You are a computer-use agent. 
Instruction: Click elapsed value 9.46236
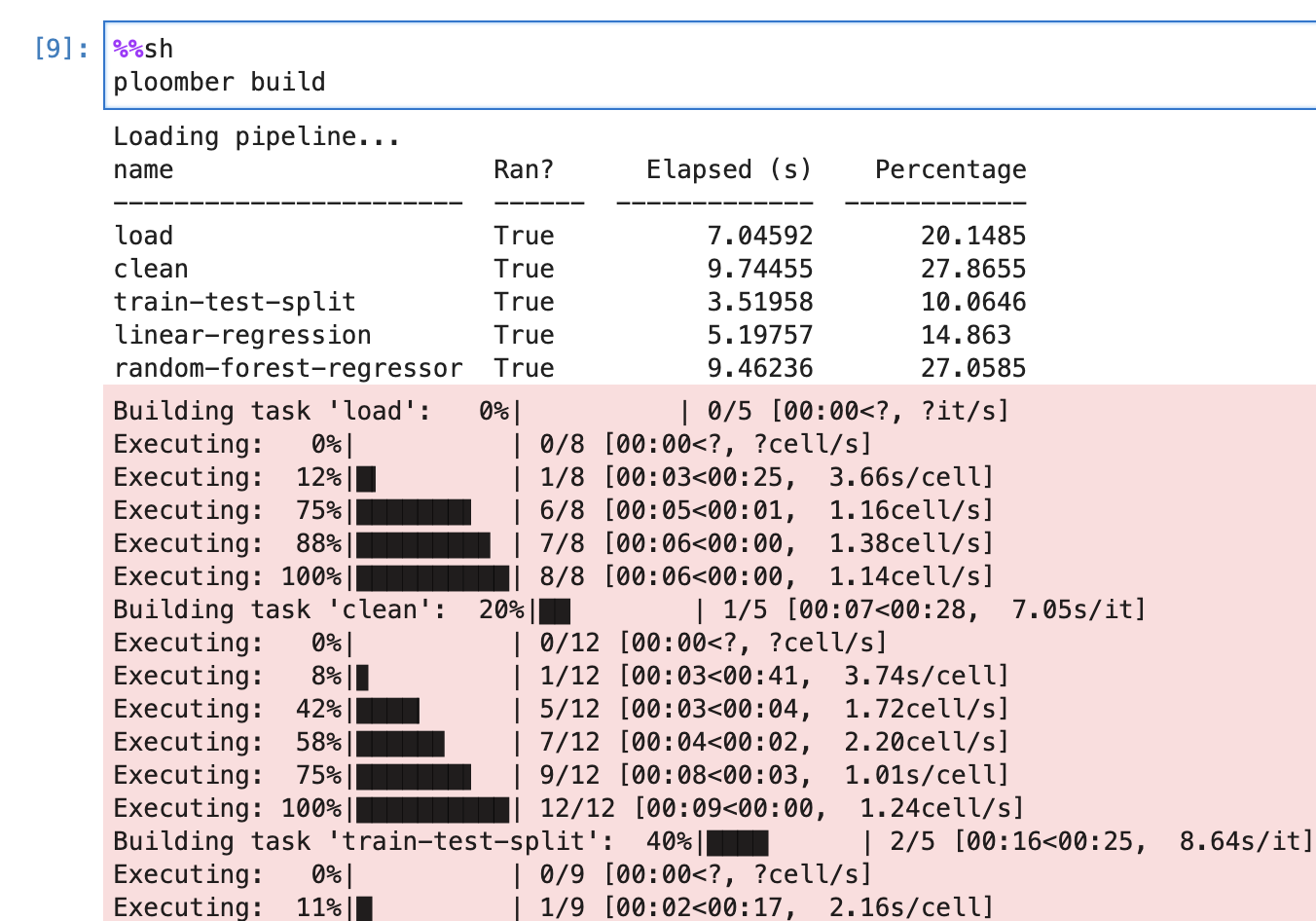[x=759, y=368]
